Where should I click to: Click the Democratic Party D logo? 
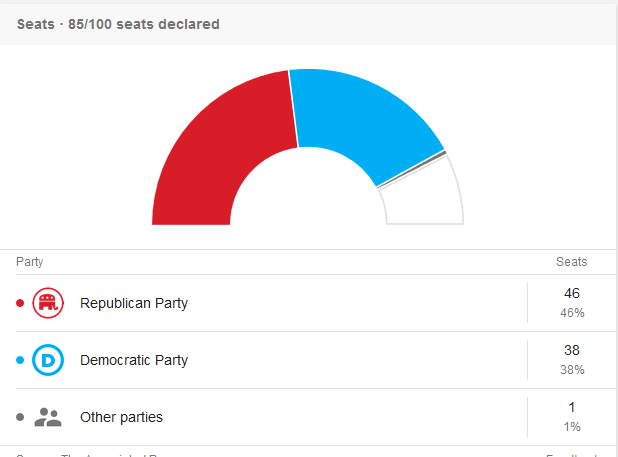pyautogui.click(x=48, y=360)
